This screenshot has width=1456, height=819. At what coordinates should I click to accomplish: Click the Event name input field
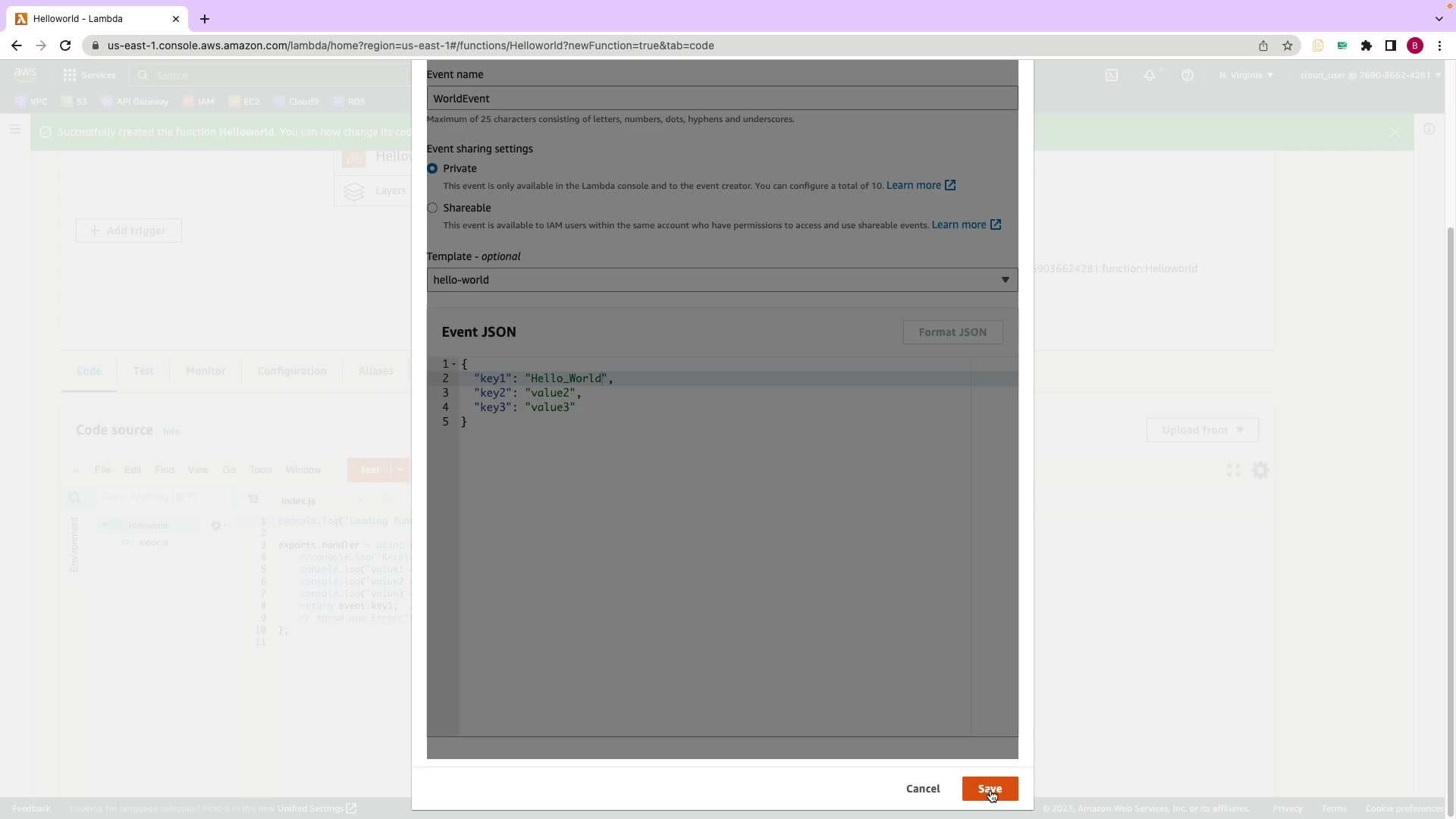click(x=721, y=99)
